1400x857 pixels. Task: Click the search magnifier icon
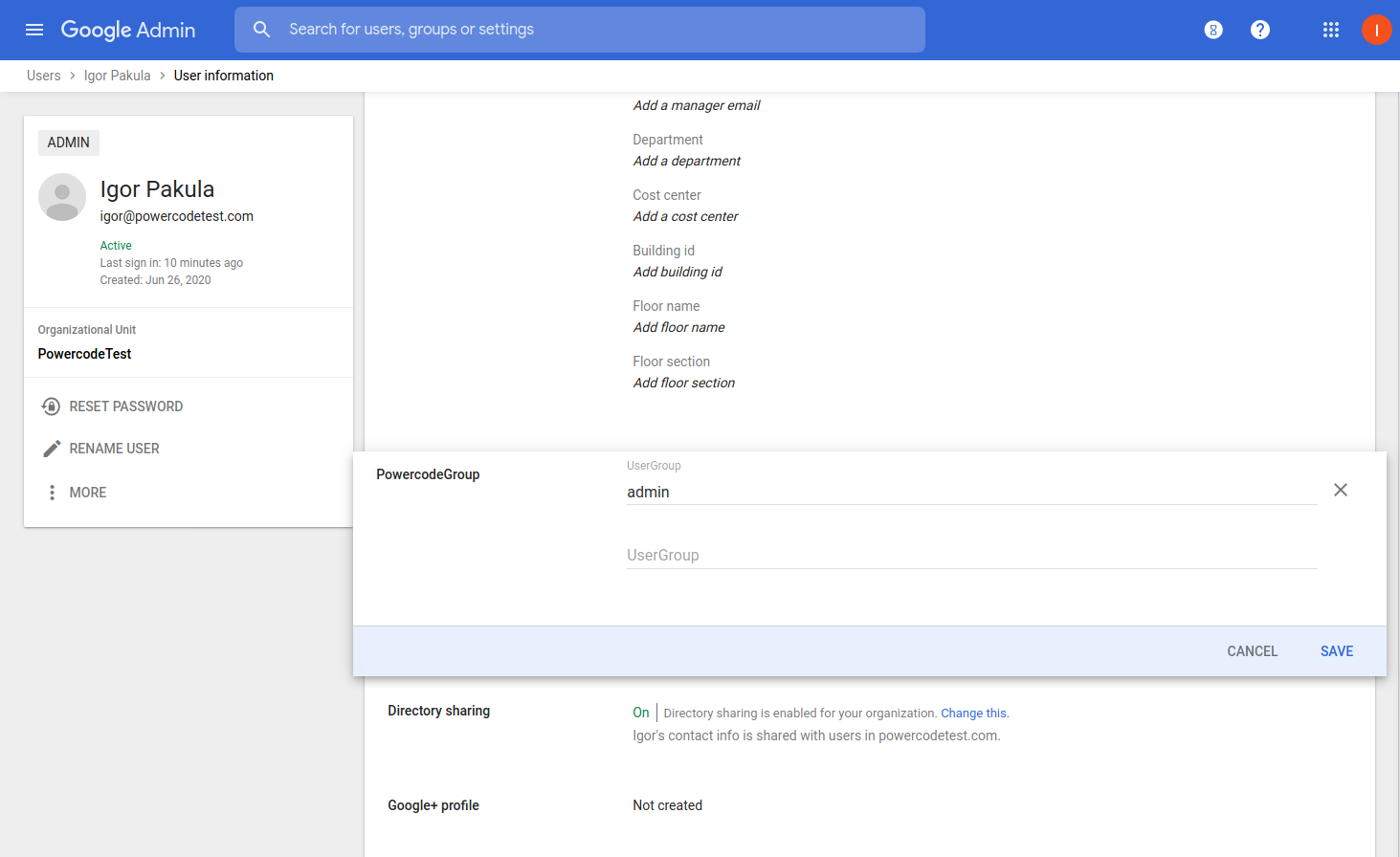coord(261,30)
